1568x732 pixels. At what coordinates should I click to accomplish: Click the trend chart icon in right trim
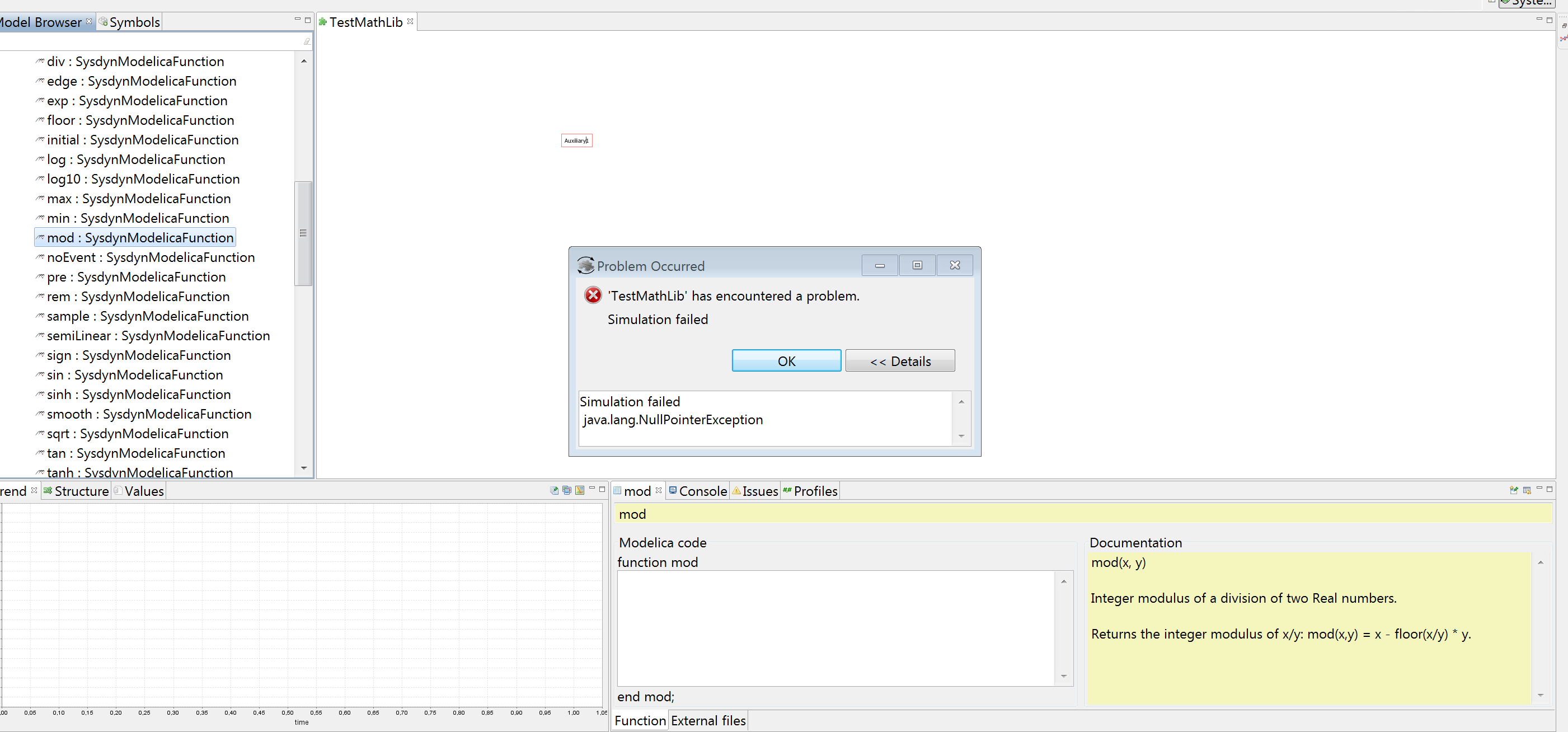(x=1564, y=38)
